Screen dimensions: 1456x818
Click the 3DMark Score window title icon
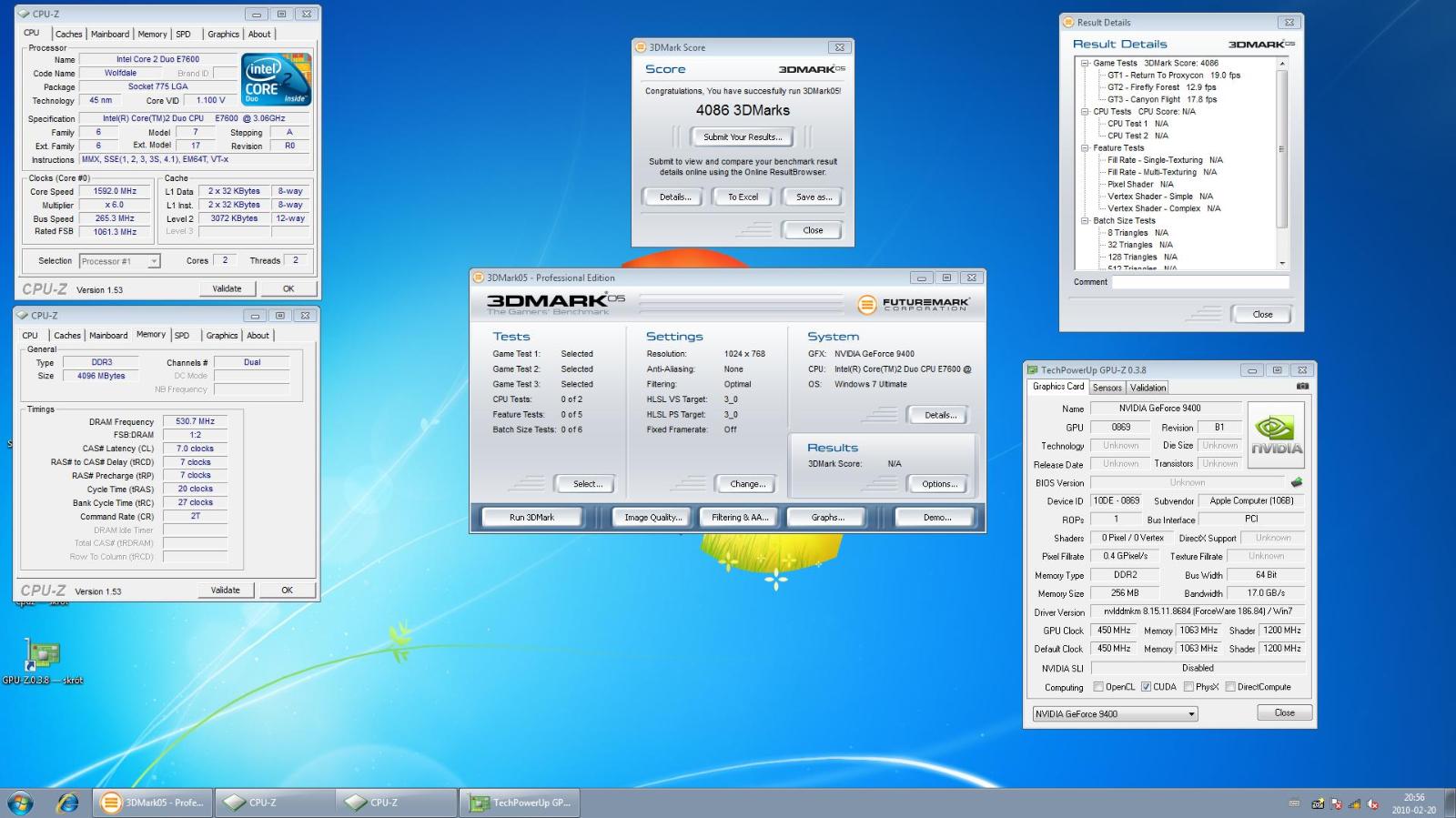641,47
